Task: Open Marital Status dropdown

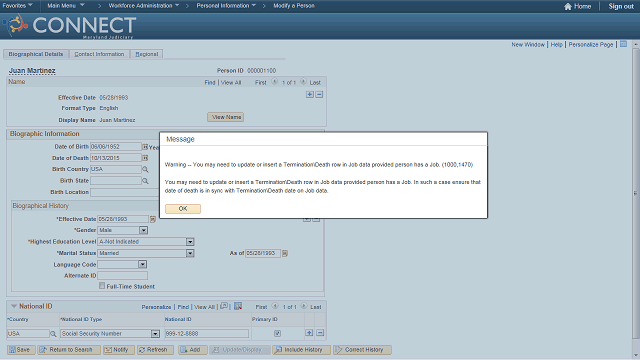Action: coord(190,253)
